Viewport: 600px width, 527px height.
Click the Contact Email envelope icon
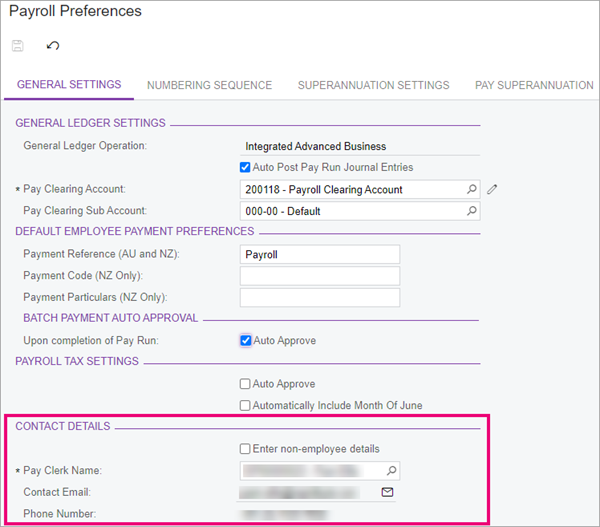click(387, 492)
